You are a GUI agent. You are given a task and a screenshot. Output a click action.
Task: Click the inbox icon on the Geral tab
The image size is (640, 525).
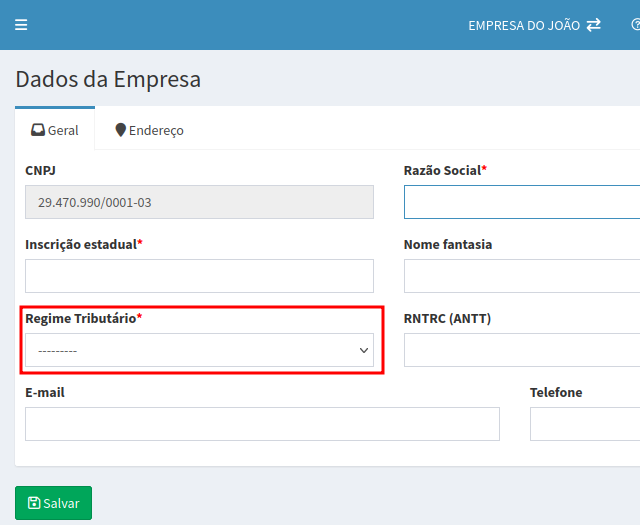click(x=38, y=130)
